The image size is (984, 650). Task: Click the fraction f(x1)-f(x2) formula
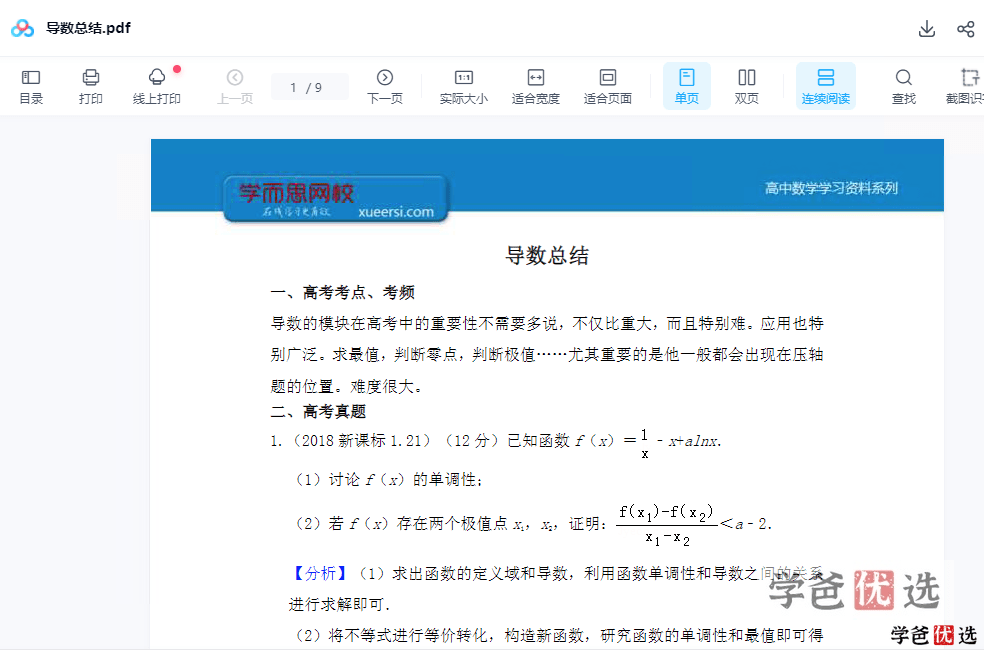(x=667, y=523)
